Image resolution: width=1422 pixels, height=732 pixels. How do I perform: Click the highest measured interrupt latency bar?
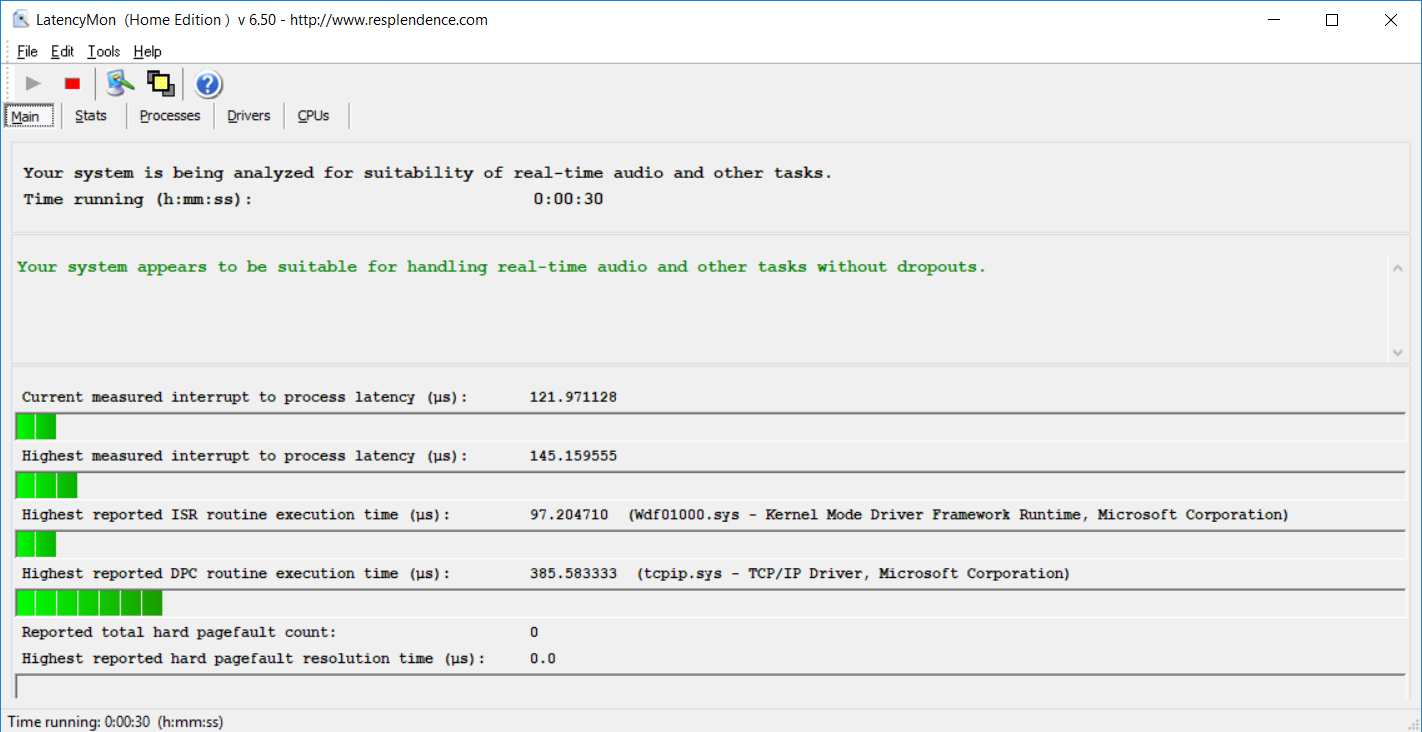(710, 485)
